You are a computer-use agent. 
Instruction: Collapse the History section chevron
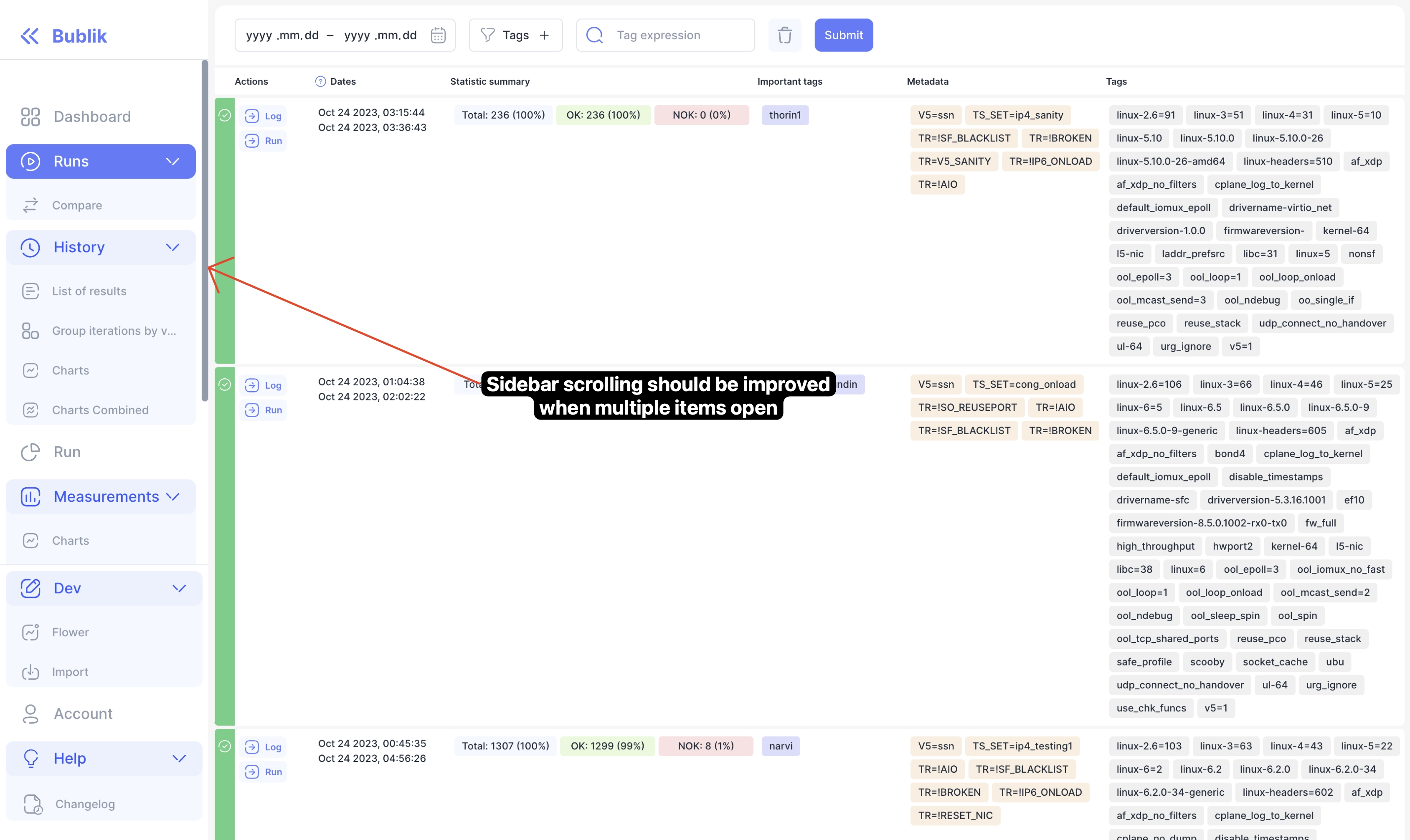(172, 247)
